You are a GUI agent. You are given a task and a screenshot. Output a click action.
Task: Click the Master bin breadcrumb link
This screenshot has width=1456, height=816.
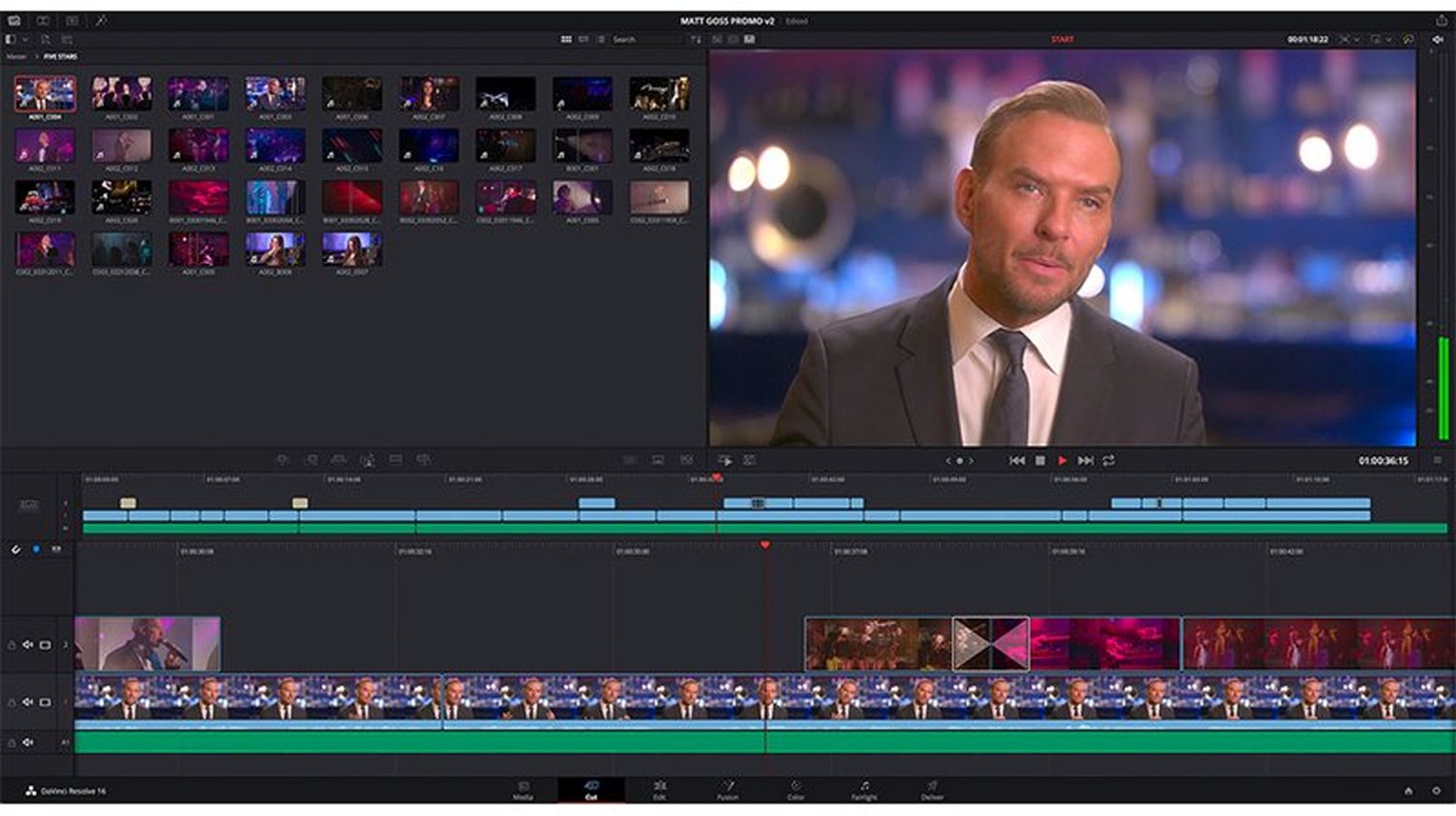pos(17,57)
